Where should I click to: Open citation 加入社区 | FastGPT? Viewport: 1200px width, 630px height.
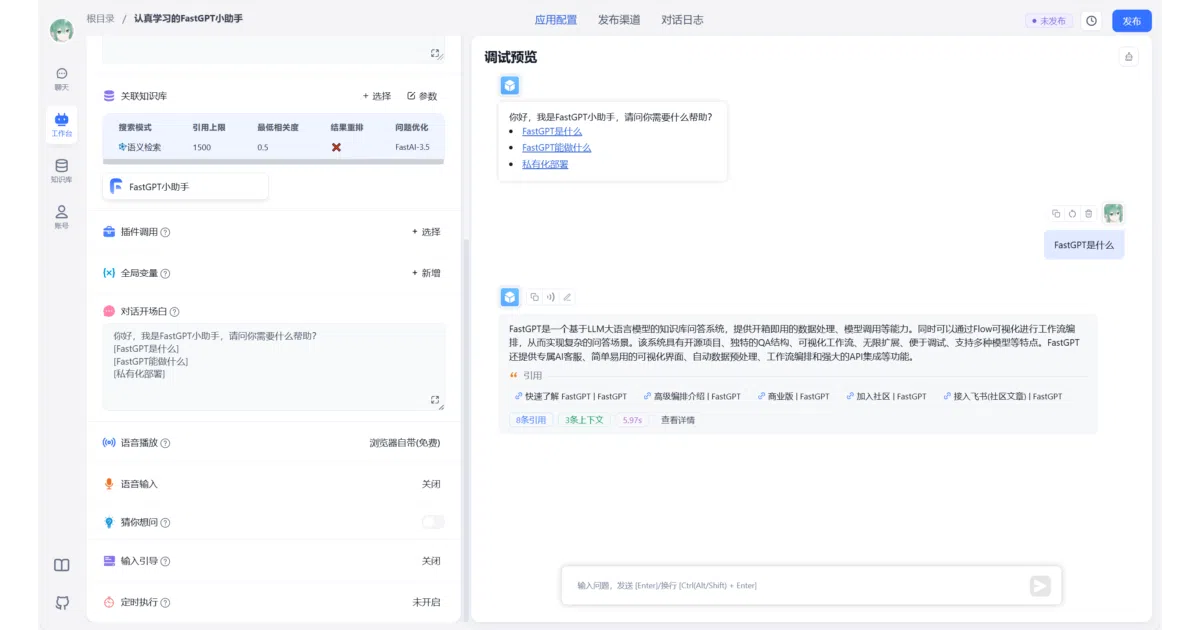(x=886, y=396)
